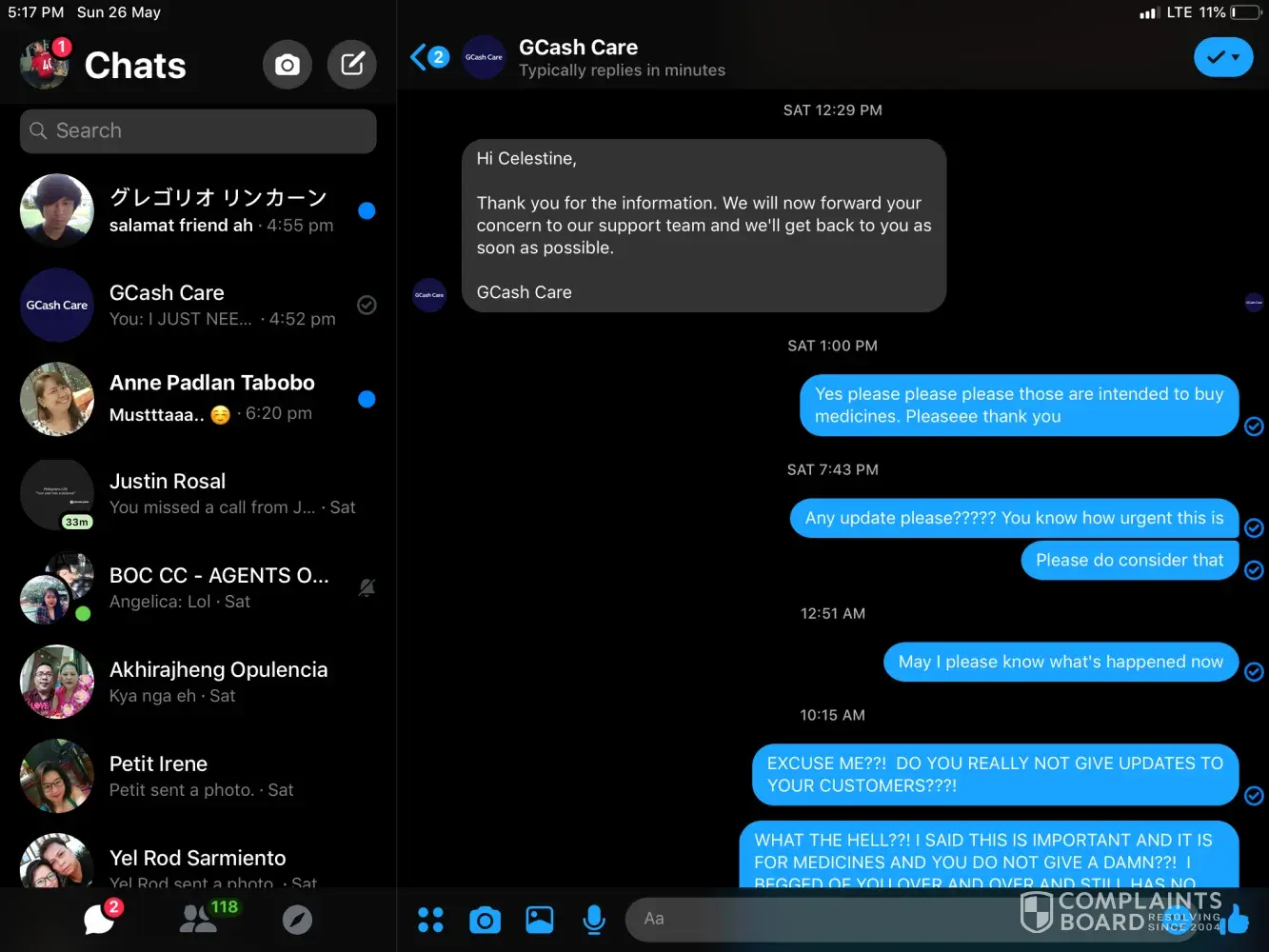Search chats field
Image resolution: width=1269 pixels, height=952 pixels.
click(x=198, y=130)
